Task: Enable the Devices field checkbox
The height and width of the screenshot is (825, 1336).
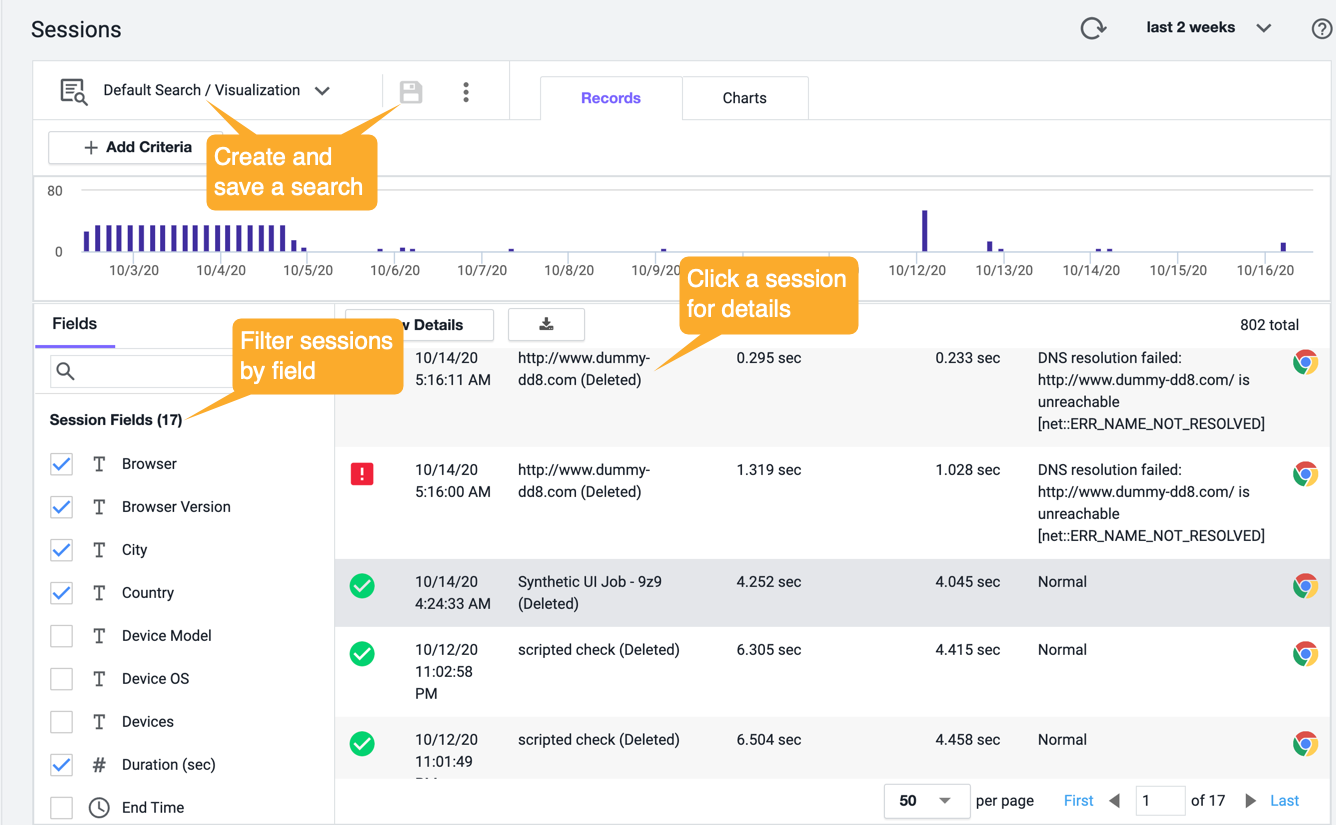Action: tap(62, 722)
